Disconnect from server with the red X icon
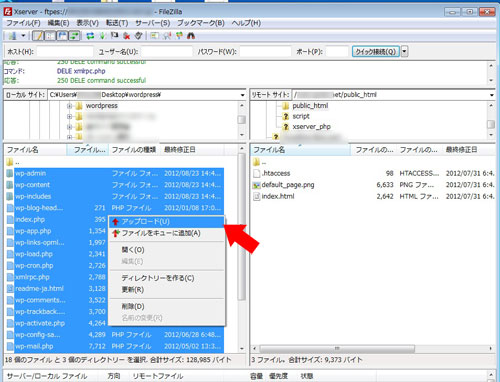The width and height of the screenshot is (500, 382). pos(127,36)
